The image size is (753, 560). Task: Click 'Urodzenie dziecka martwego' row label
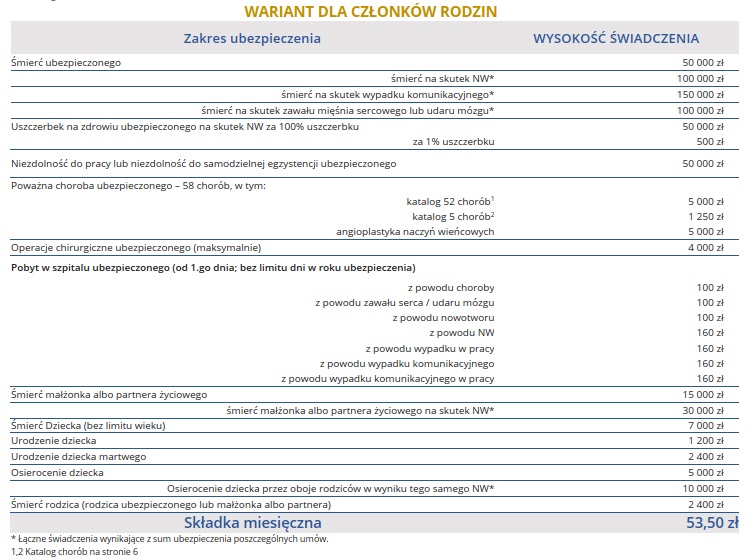click(x=79, y=457)
